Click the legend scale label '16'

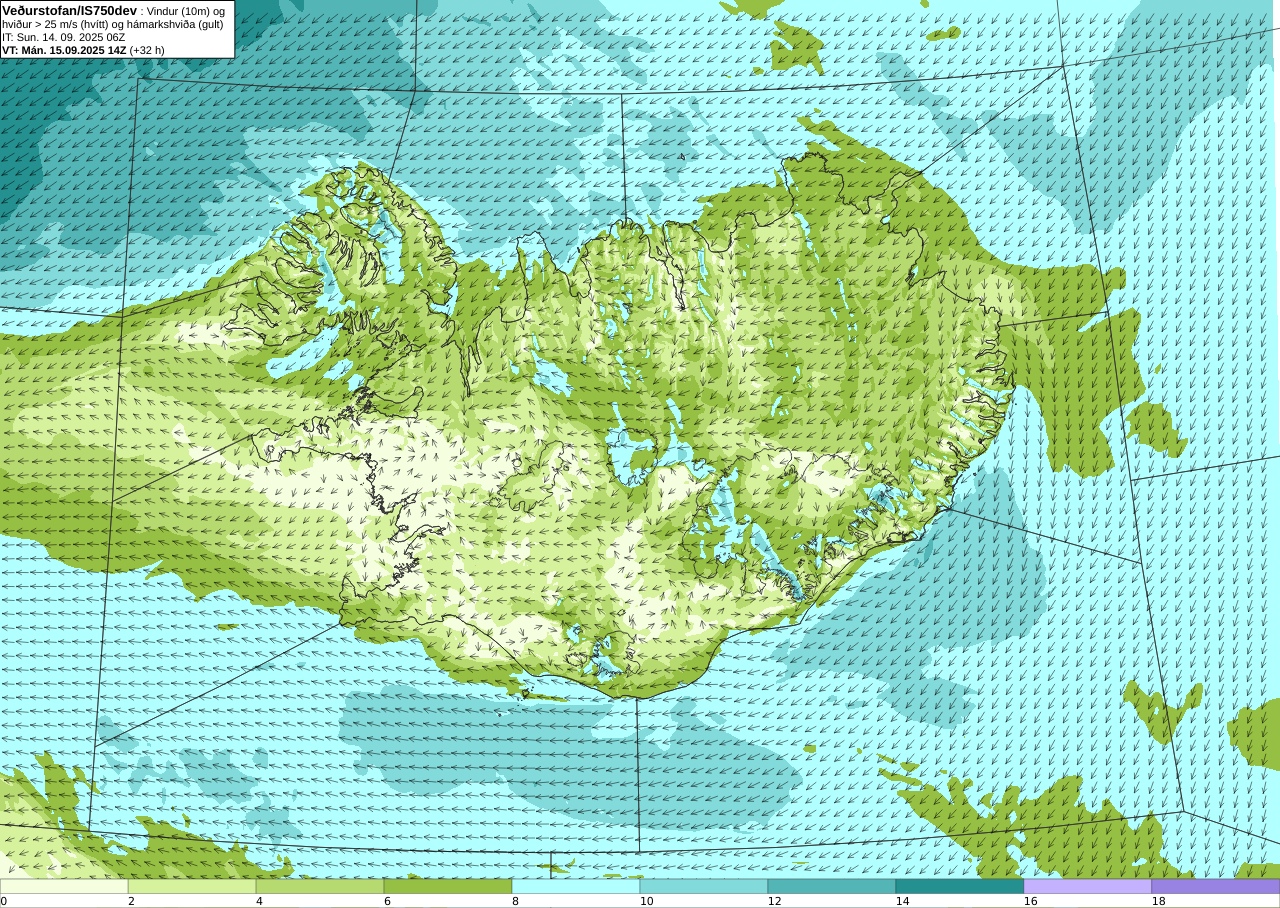[1030, 901]
